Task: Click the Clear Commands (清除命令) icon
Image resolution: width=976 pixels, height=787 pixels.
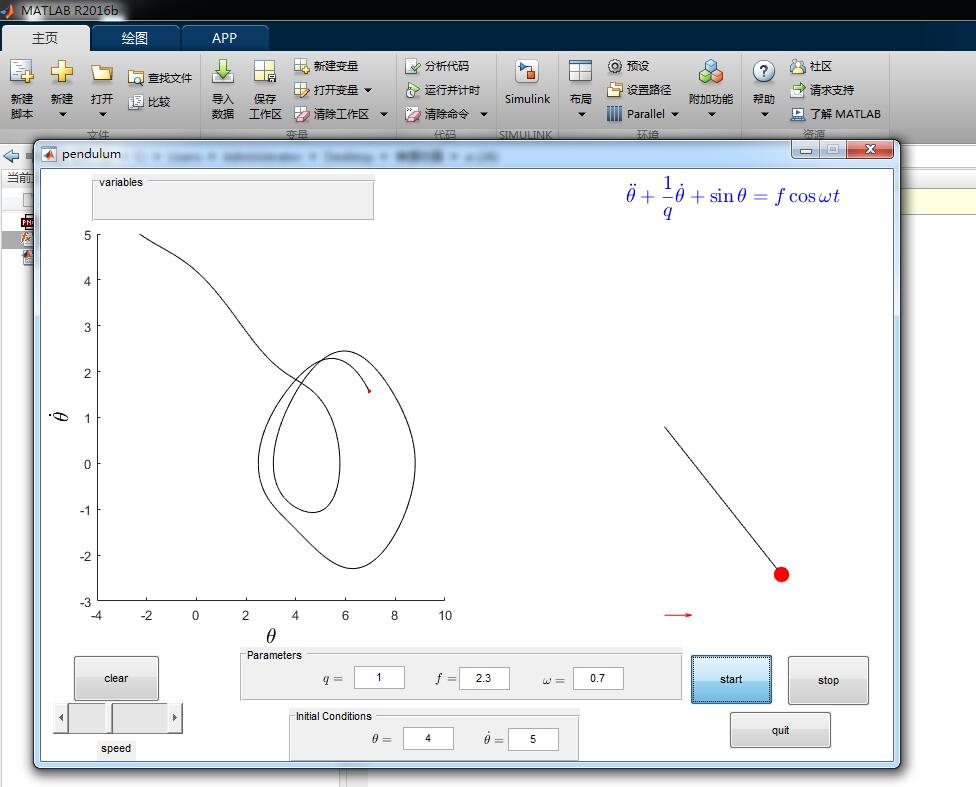Action: [413, 114]
